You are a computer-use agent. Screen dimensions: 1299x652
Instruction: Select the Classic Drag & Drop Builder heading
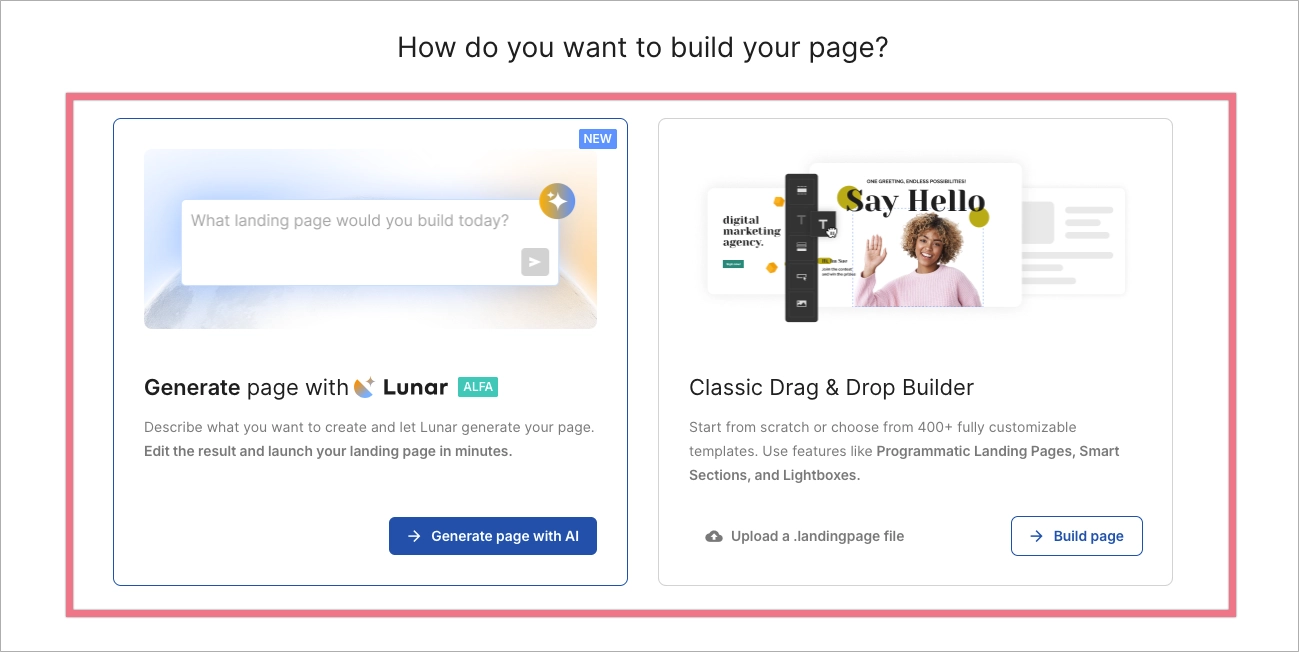831,387
